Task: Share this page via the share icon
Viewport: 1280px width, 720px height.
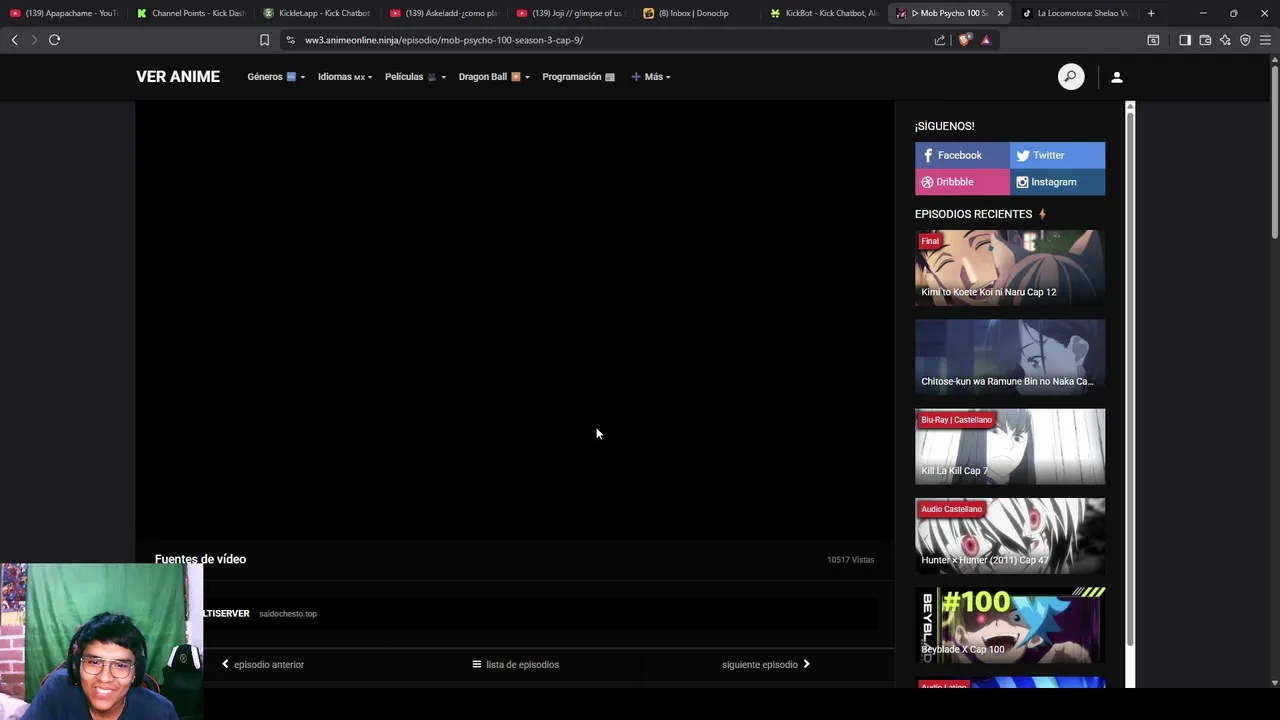Action: click(x=940, y=40)
